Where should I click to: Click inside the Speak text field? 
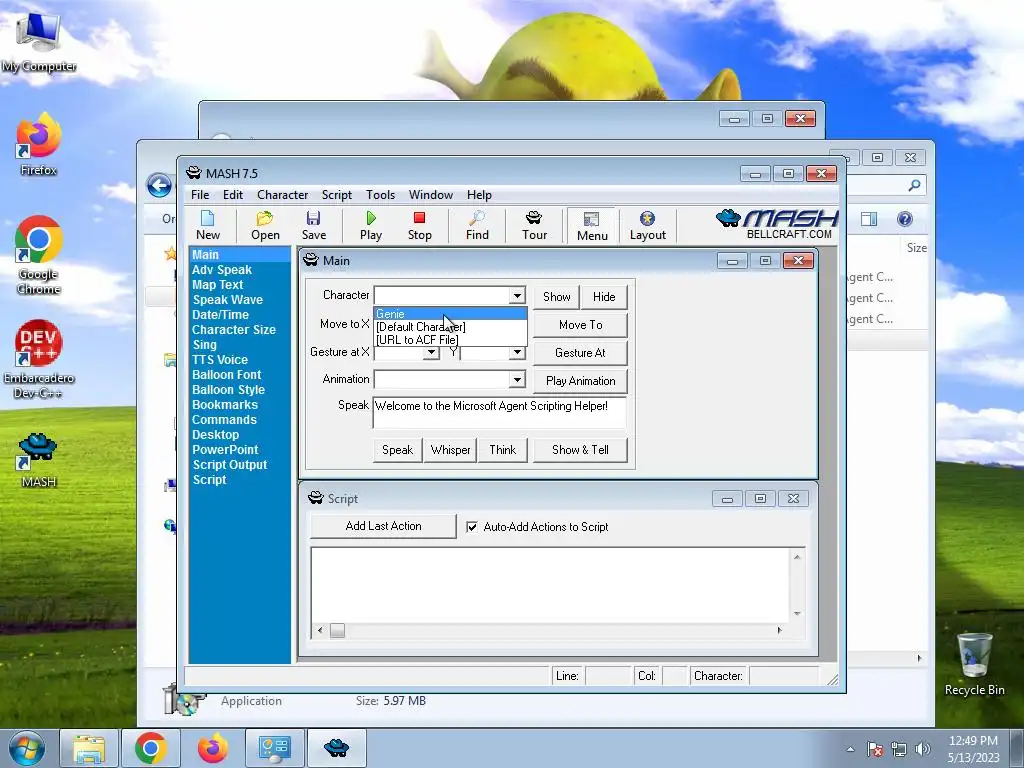[x=500, y=412]
